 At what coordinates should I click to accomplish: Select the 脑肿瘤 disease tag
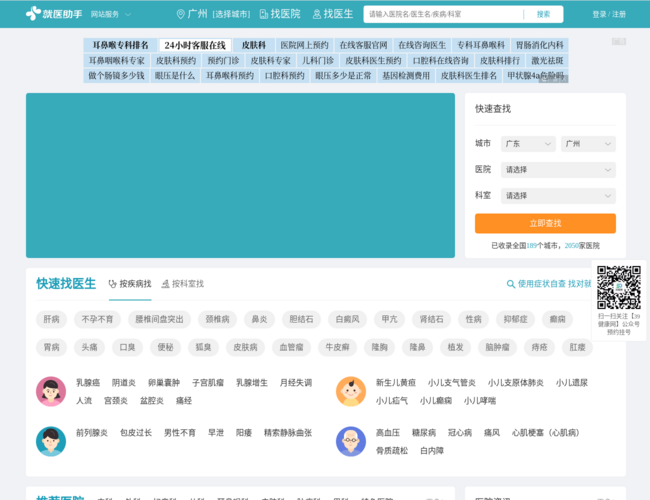[497, 347]
